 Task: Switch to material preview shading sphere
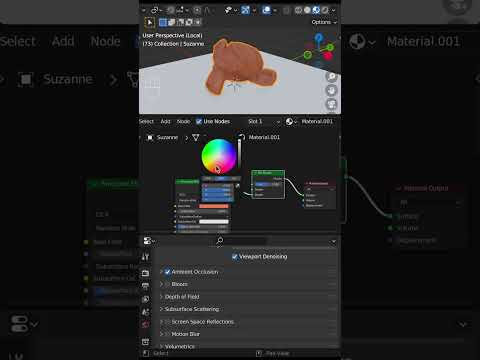(316, 10)
